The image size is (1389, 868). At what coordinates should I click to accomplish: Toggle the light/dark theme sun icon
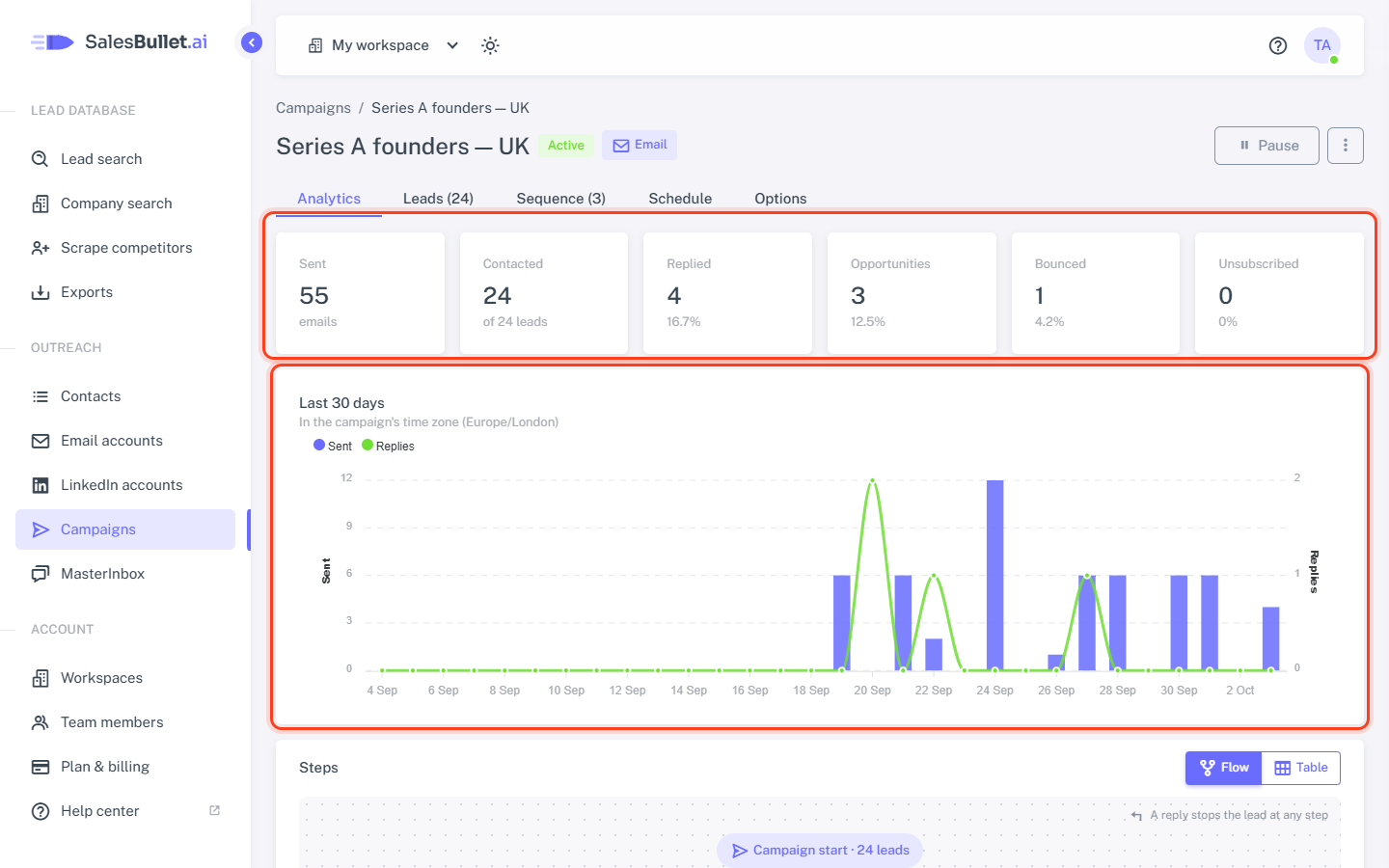[490, 45]
